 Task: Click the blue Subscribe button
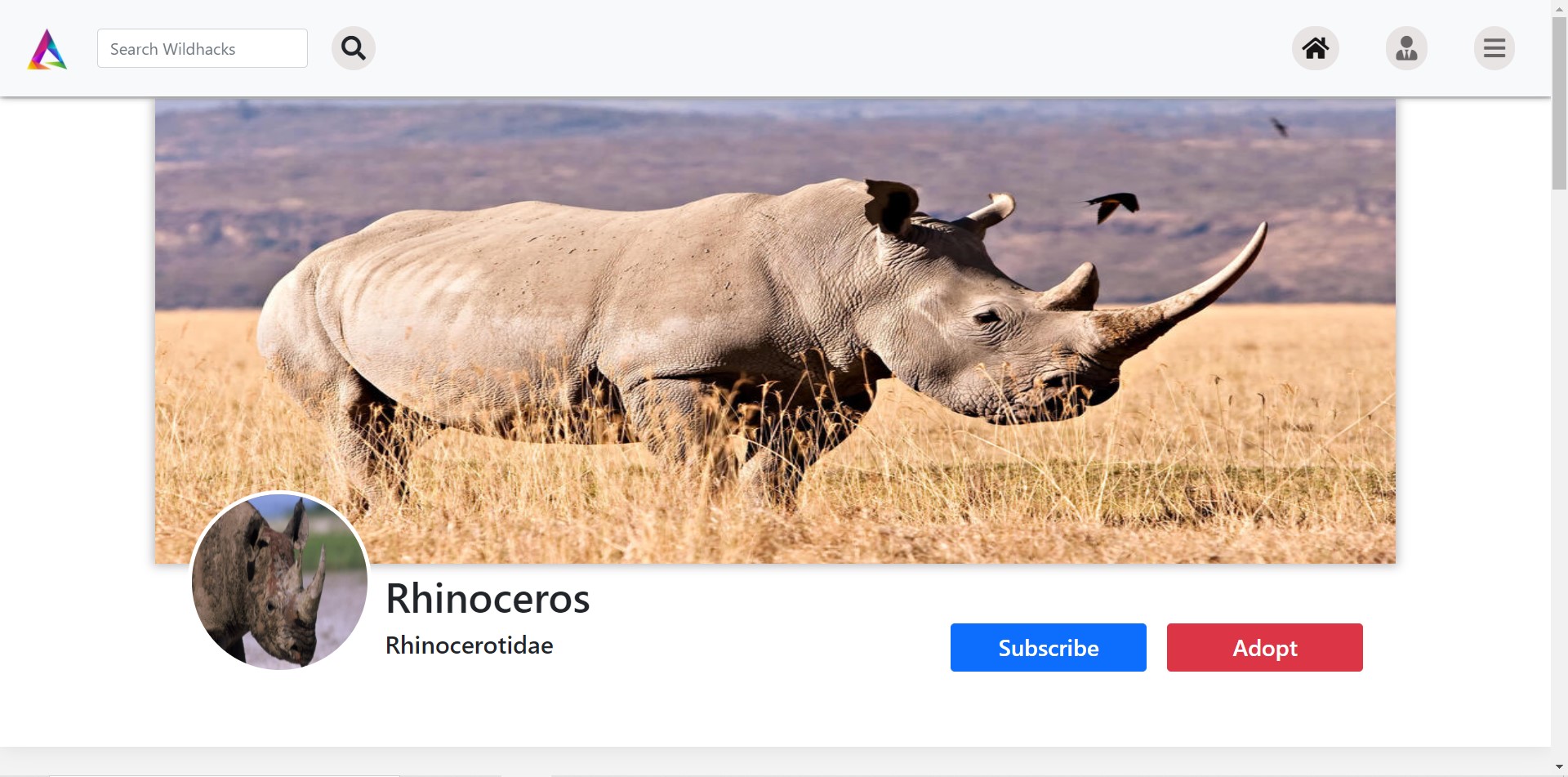pos(1049,647)
